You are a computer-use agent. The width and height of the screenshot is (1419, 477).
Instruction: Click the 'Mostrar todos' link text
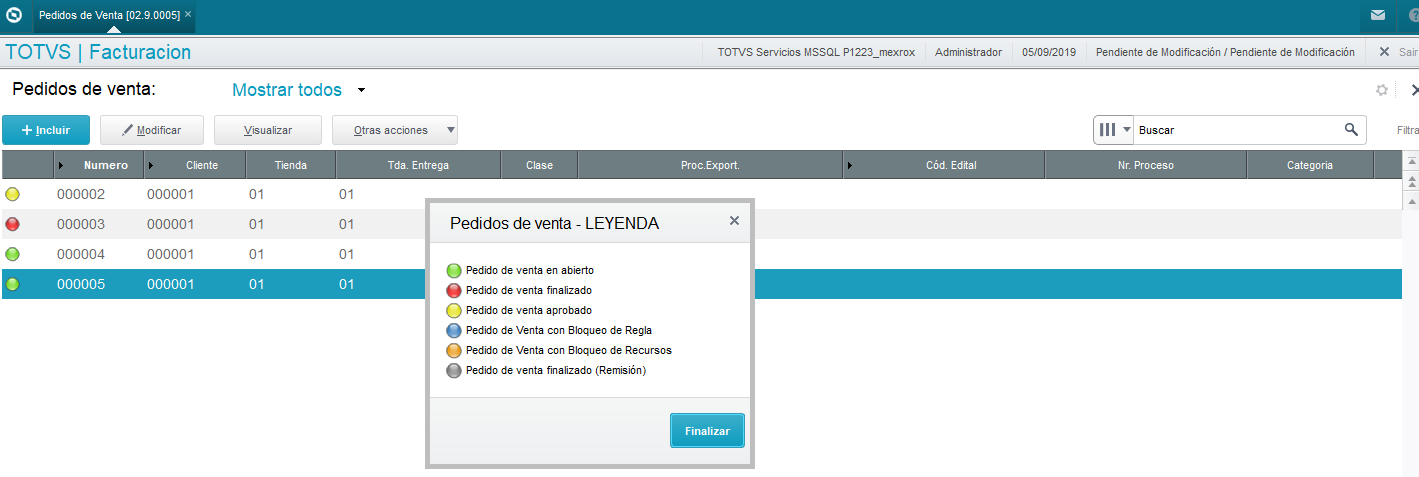pyautogui.click(x=287, y=90)
